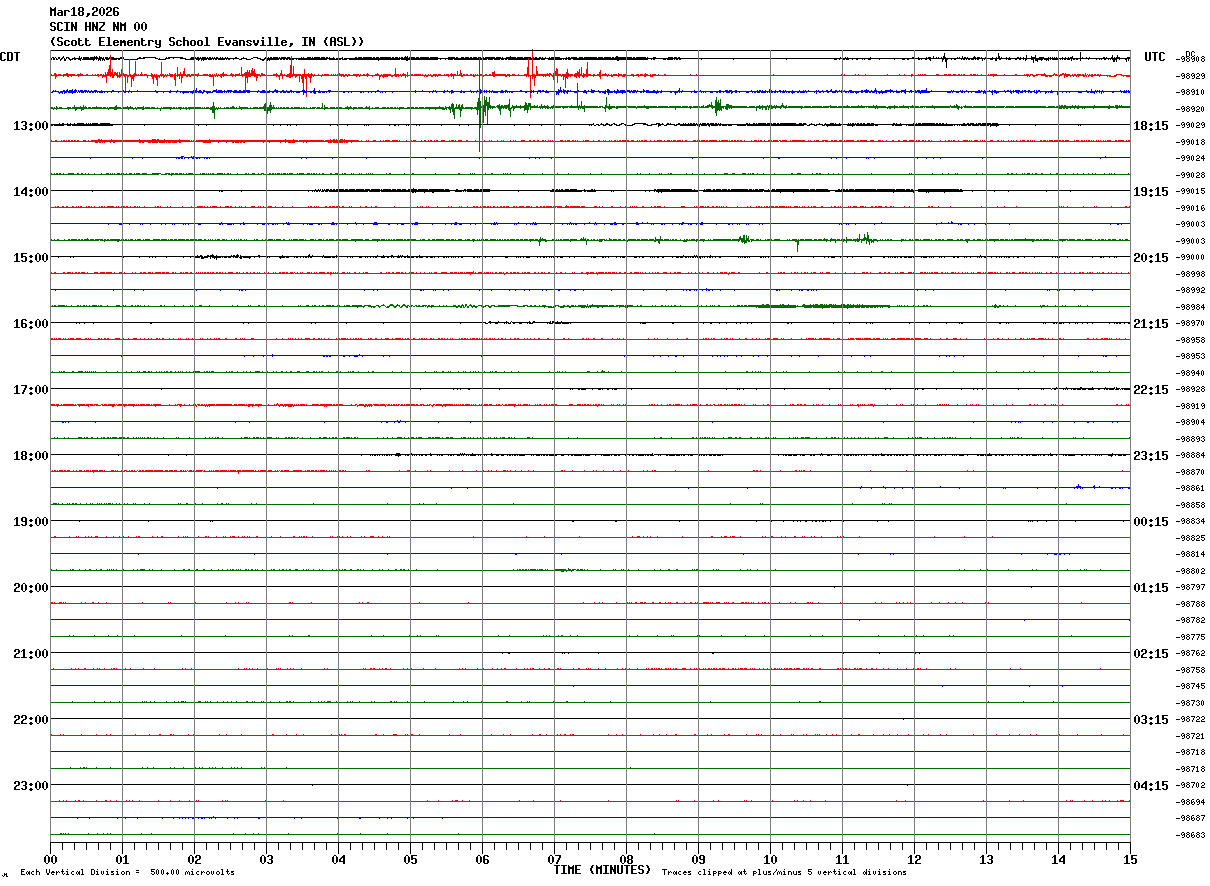The height and width of the screenshot is (886, 1210).
Task: Click the Each Vertical Division scale note
Action: point(127,872)
